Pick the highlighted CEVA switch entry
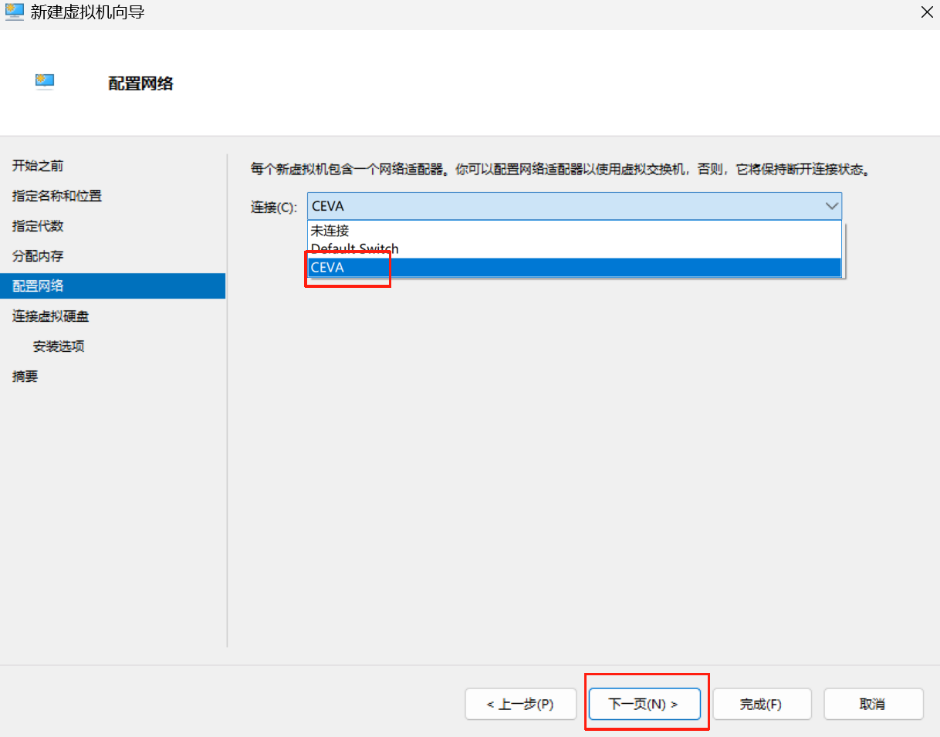Screen dimensions: 940x737 pos(574,267)
